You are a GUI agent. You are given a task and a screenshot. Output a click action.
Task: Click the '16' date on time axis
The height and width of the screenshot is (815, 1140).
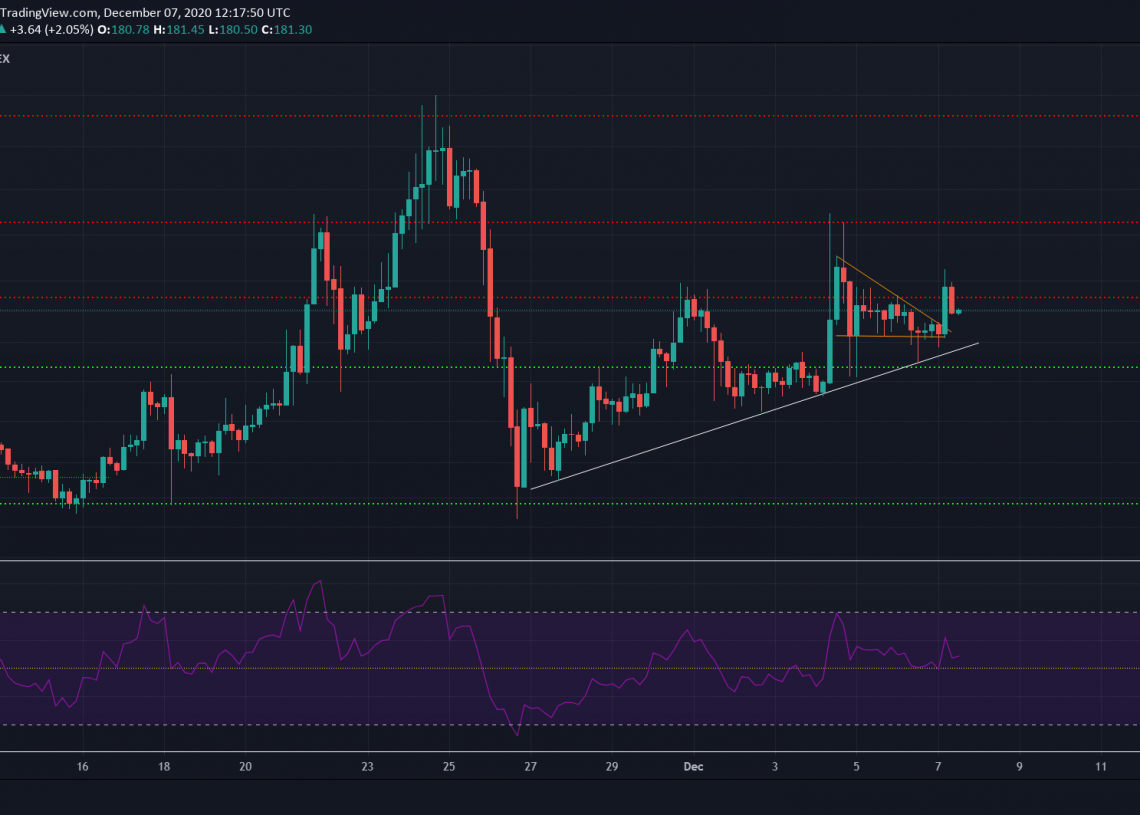[83, 767]
